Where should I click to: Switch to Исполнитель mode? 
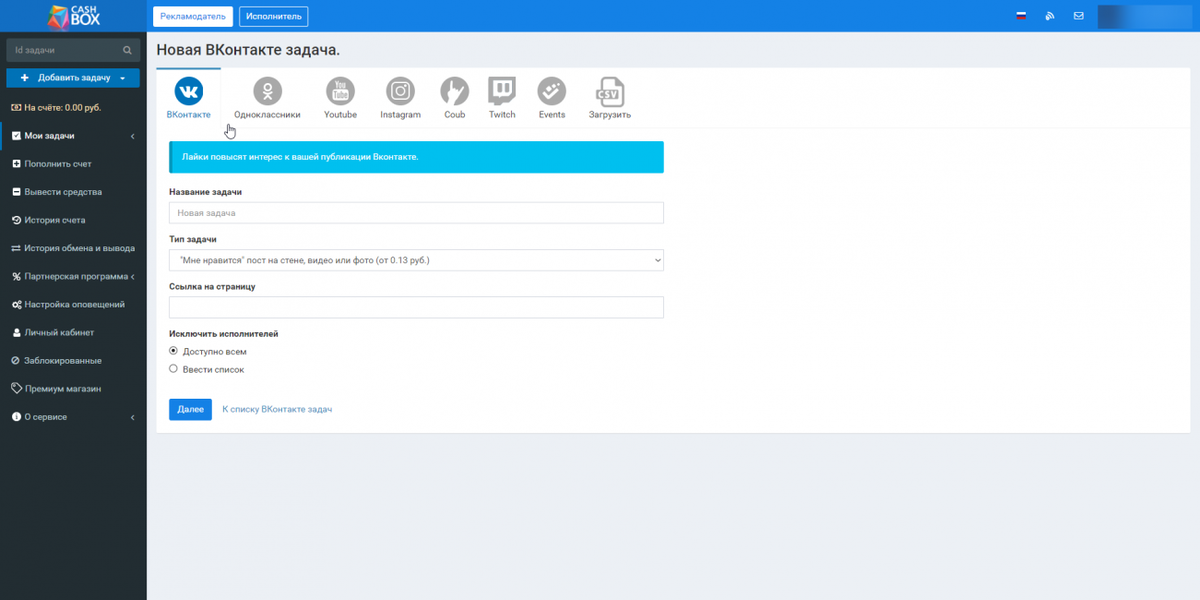273,16
